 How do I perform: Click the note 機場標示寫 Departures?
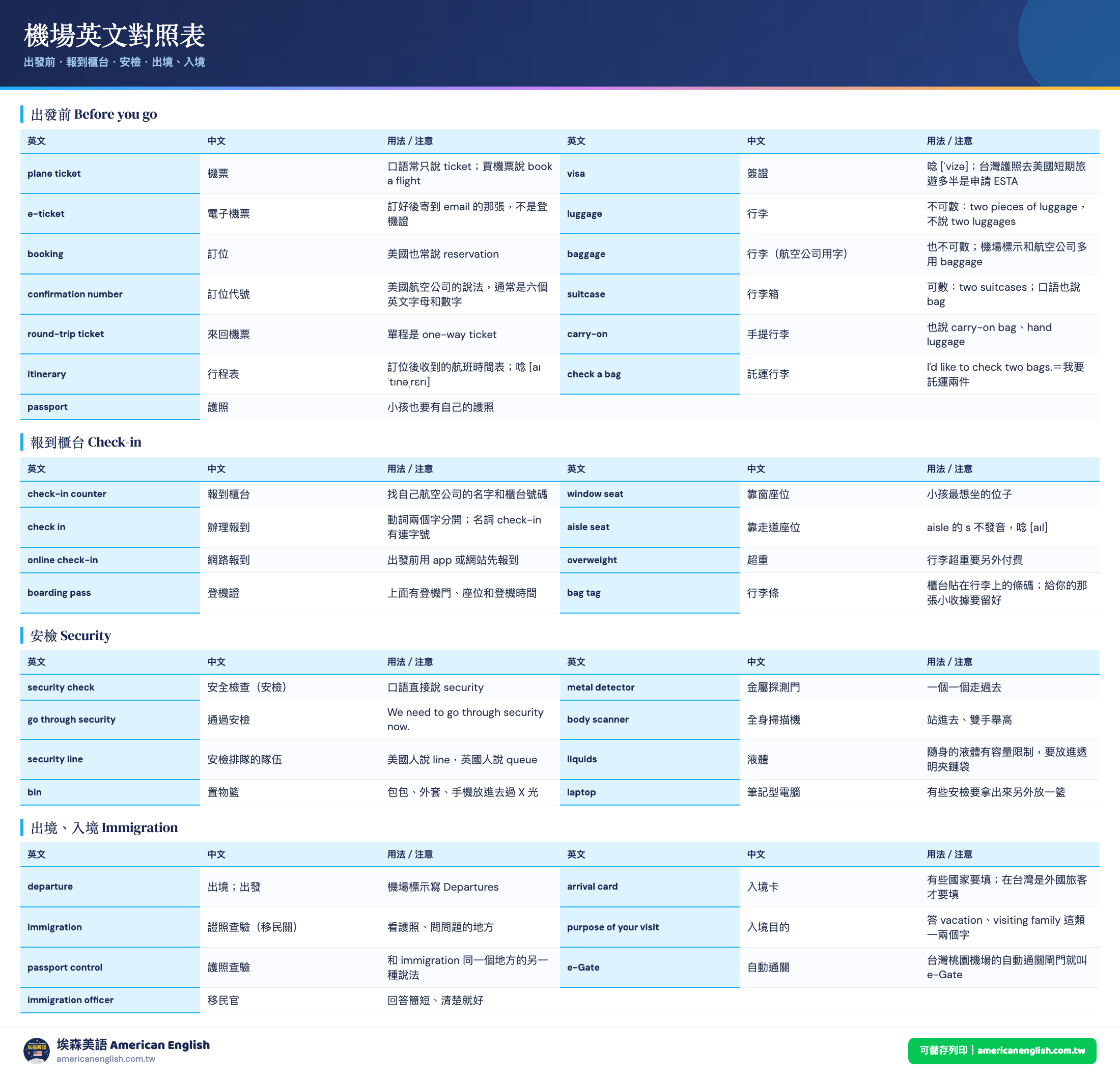point(443,887)
